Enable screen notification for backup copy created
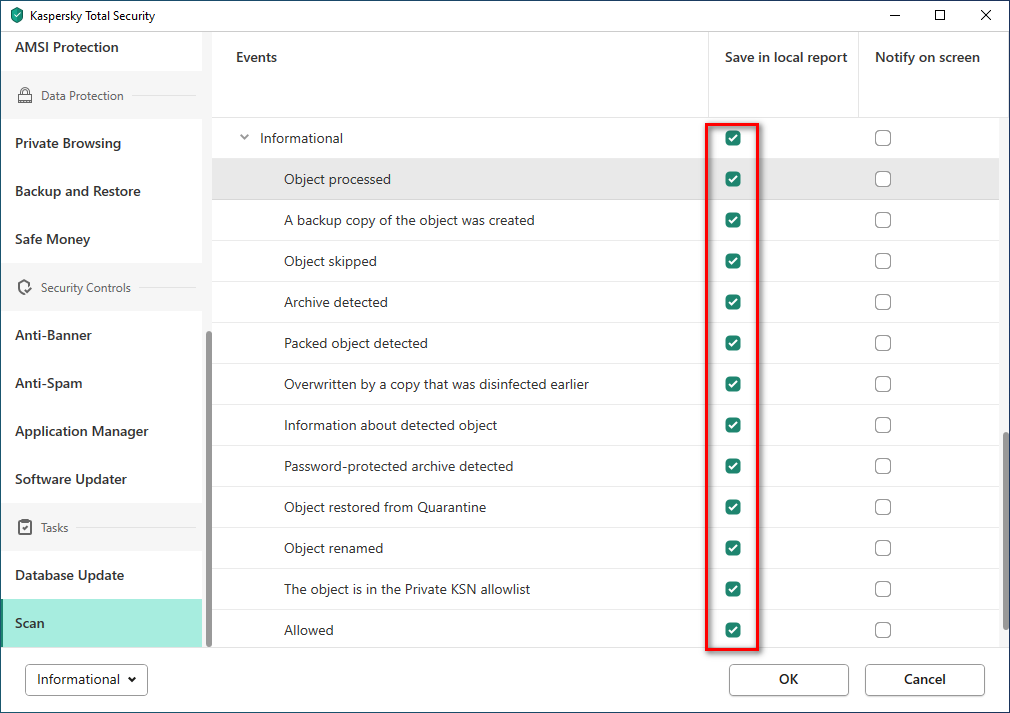1010x713 pixels. click(x=882, y=220)
